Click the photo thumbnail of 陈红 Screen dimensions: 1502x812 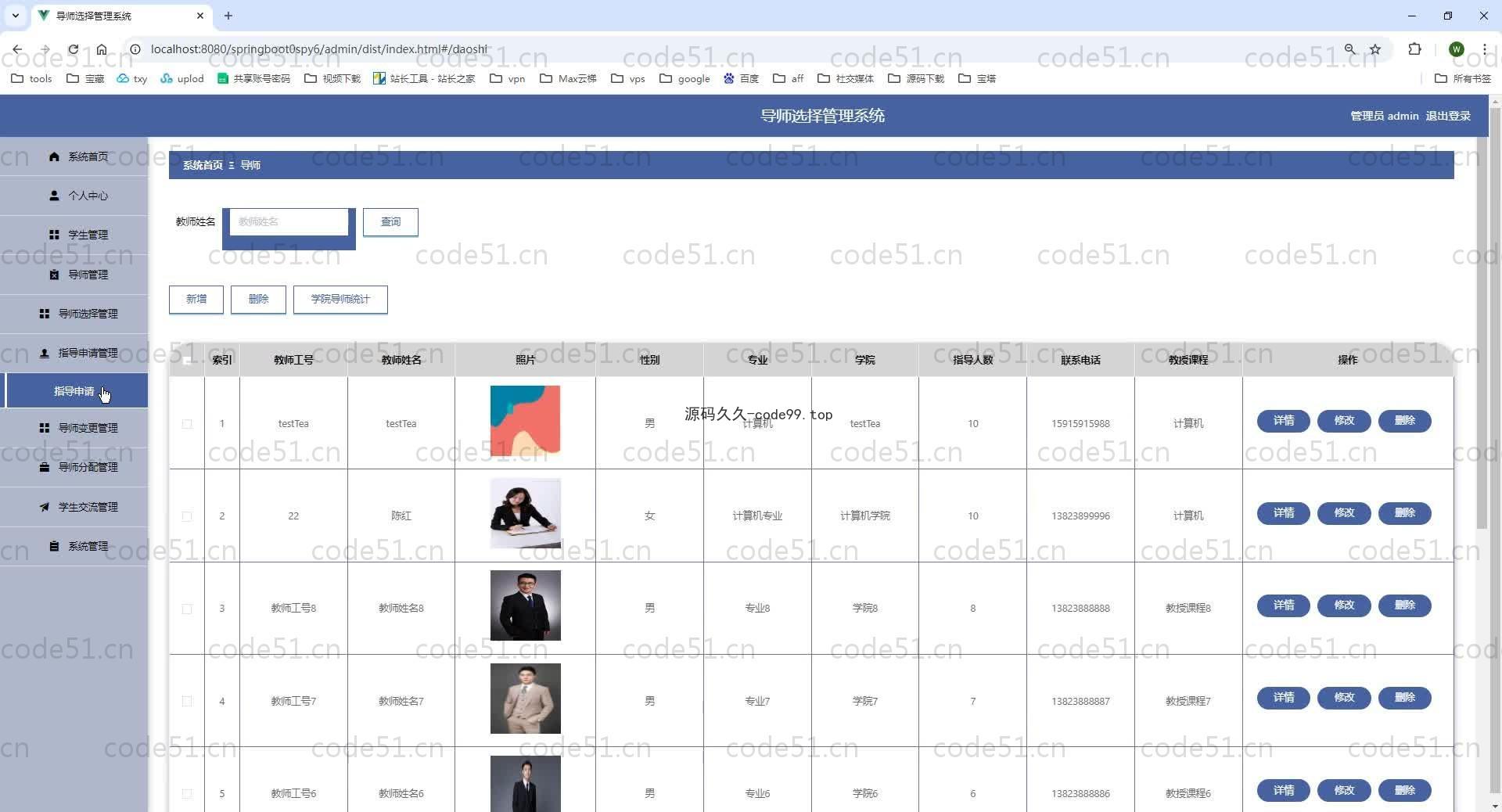pos(525,513)
